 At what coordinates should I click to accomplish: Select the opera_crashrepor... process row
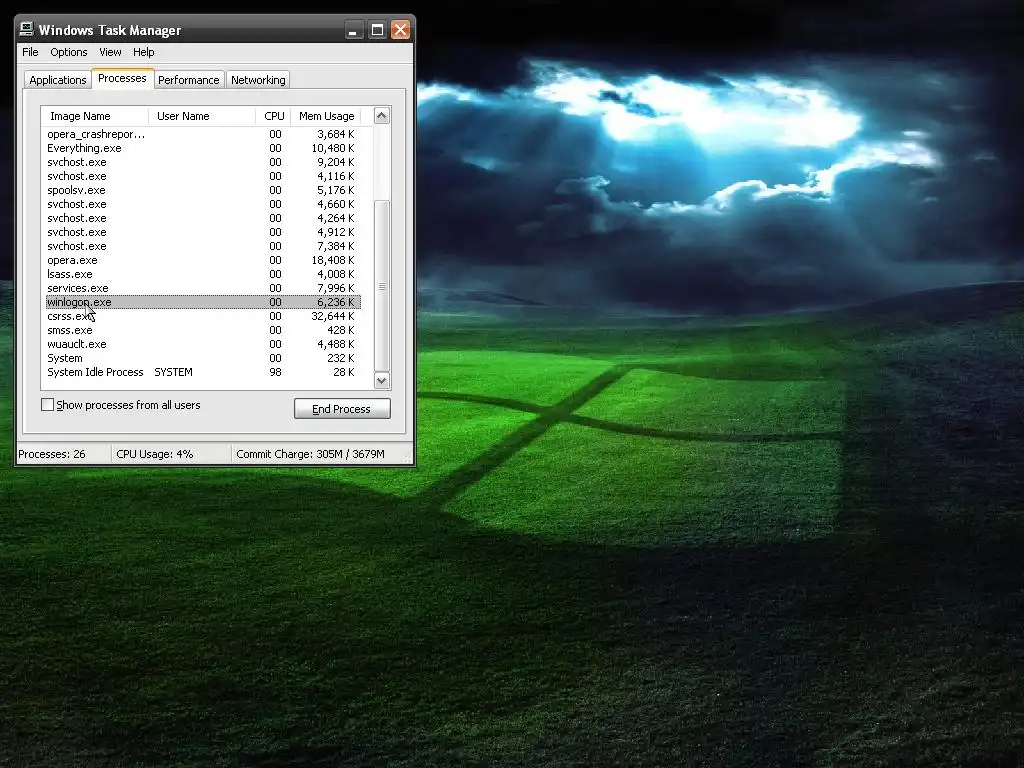(x=203, y=134)
